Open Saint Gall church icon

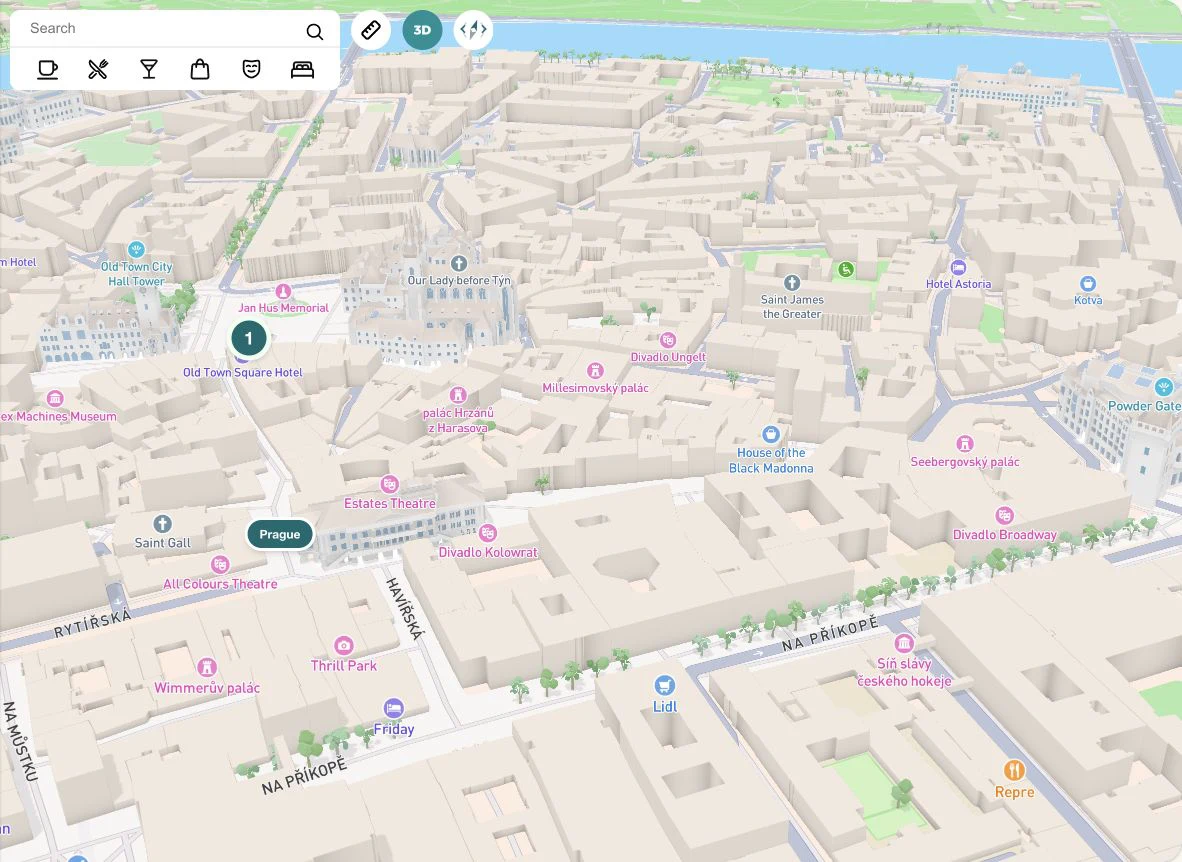coord(162,524)
